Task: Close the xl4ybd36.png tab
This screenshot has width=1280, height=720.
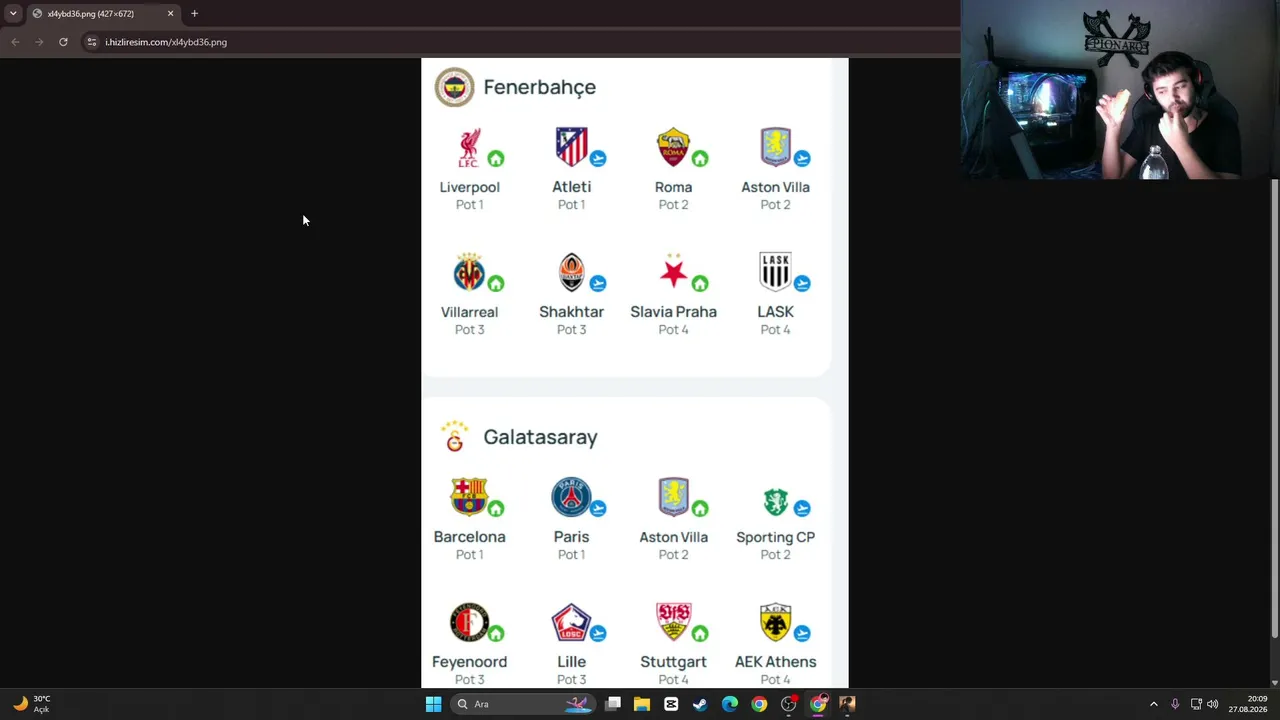Action: [170, 14]
